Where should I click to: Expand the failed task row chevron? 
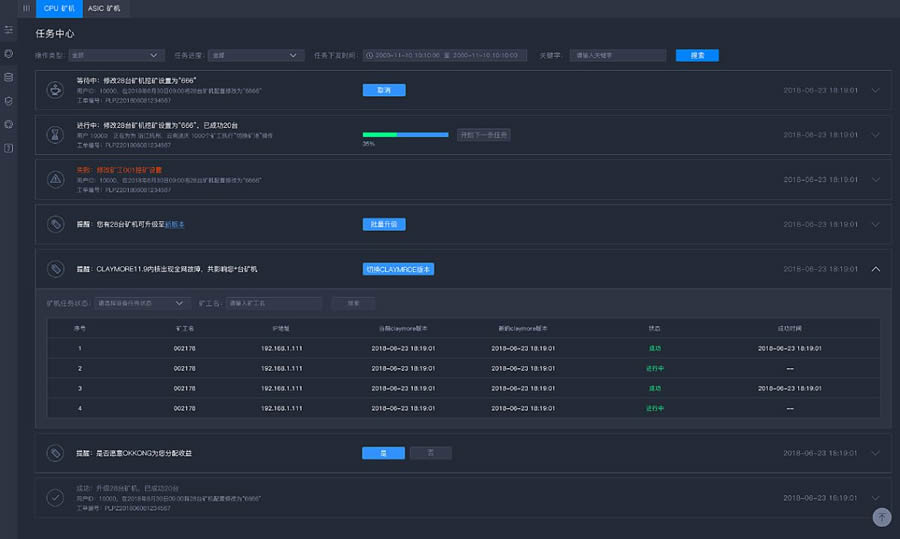876,179
